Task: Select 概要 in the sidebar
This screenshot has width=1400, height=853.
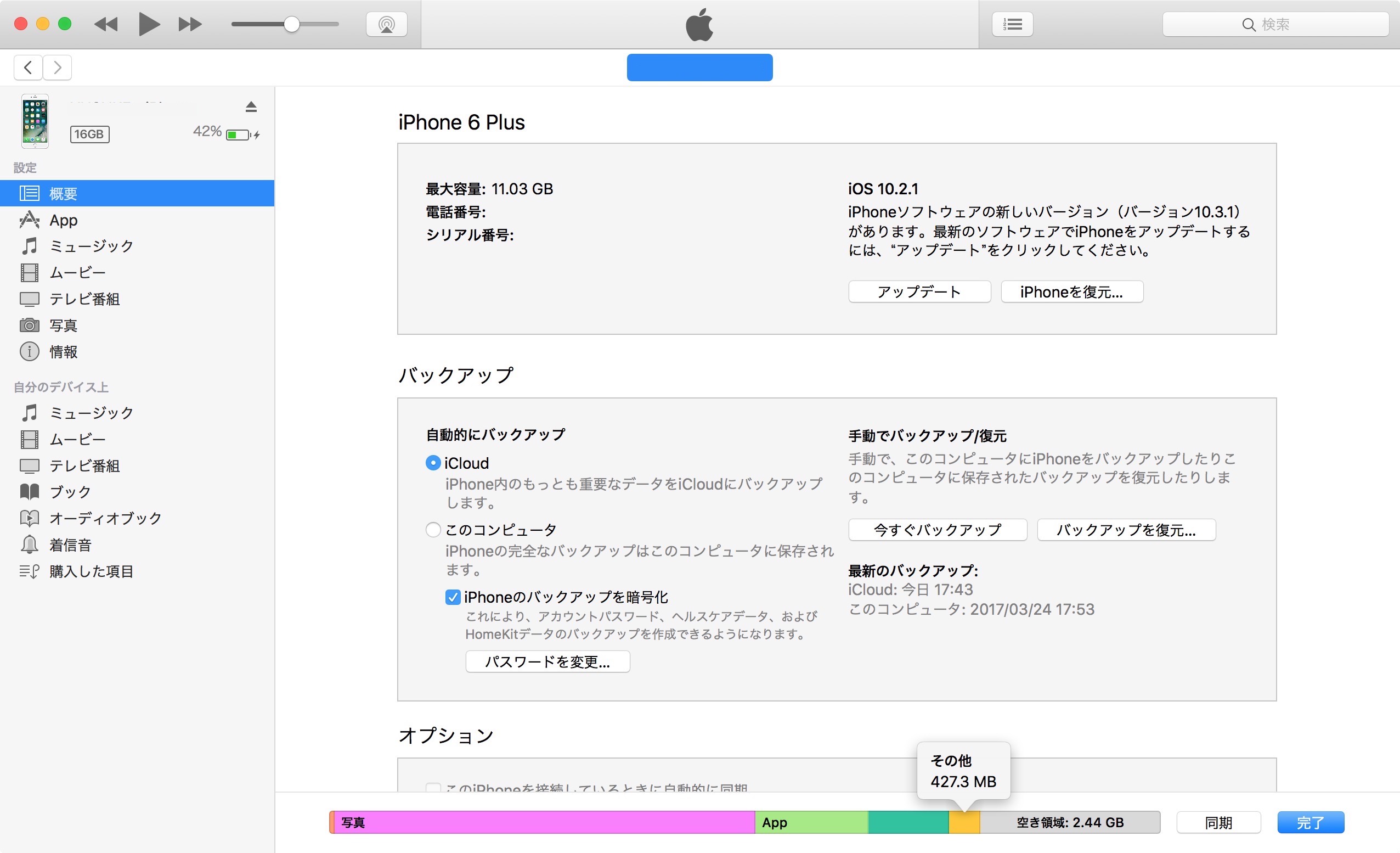Action: point(137,193)
